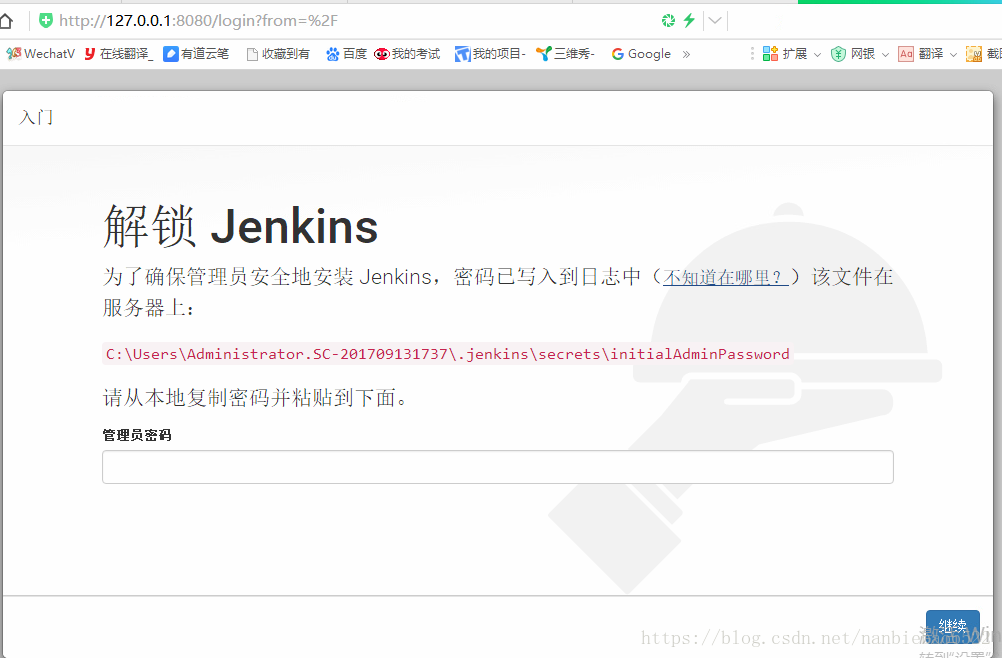Click the initialAdminPassword file path text

click(x=447, y=354)
